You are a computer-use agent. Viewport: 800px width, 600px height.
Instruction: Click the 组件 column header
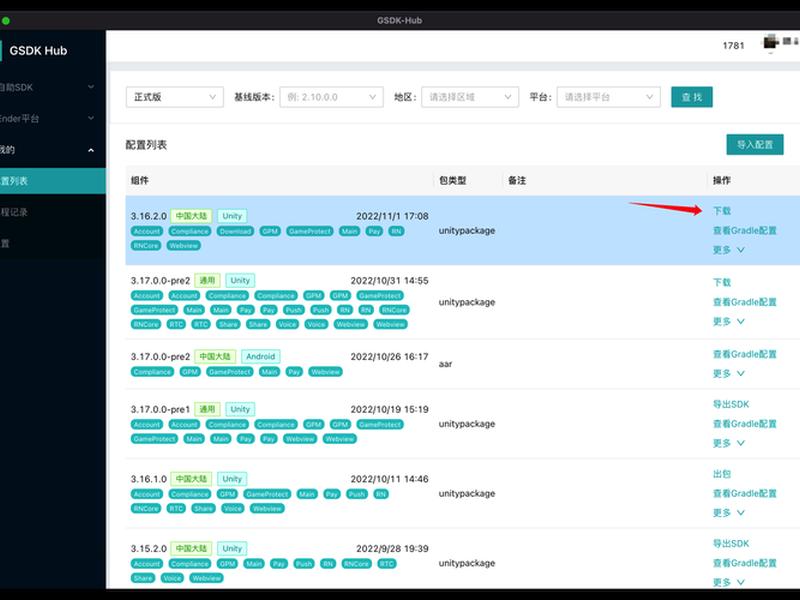140,180
